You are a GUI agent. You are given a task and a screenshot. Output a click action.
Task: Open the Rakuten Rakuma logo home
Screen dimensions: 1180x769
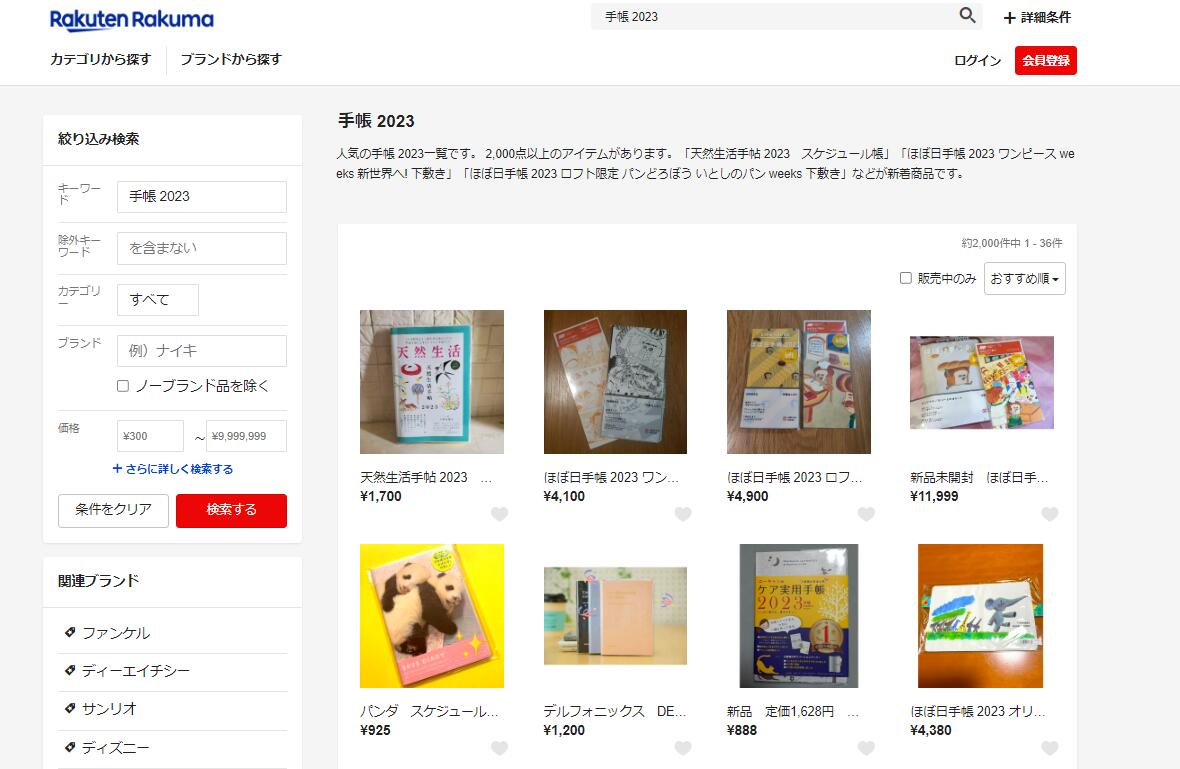pyautogui.click(x=132, y=20)
